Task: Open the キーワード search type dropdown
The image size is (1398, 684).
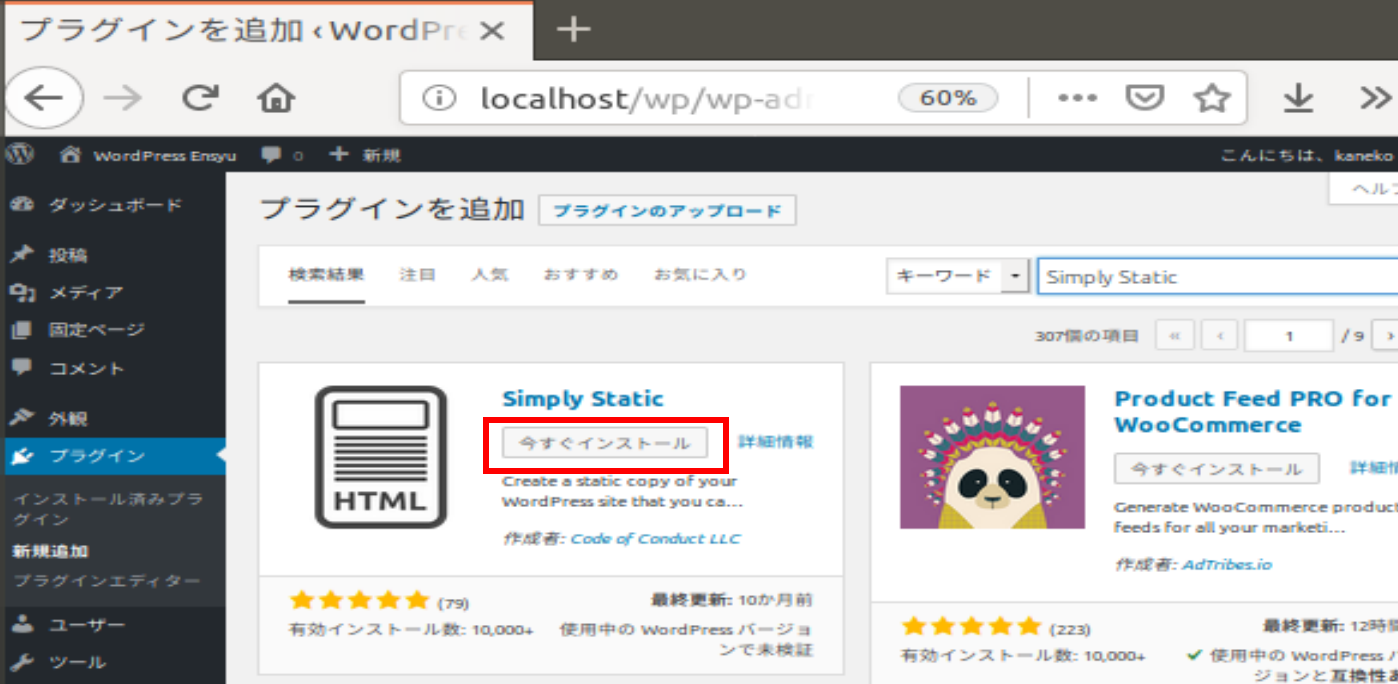Action: click(958, 277)
